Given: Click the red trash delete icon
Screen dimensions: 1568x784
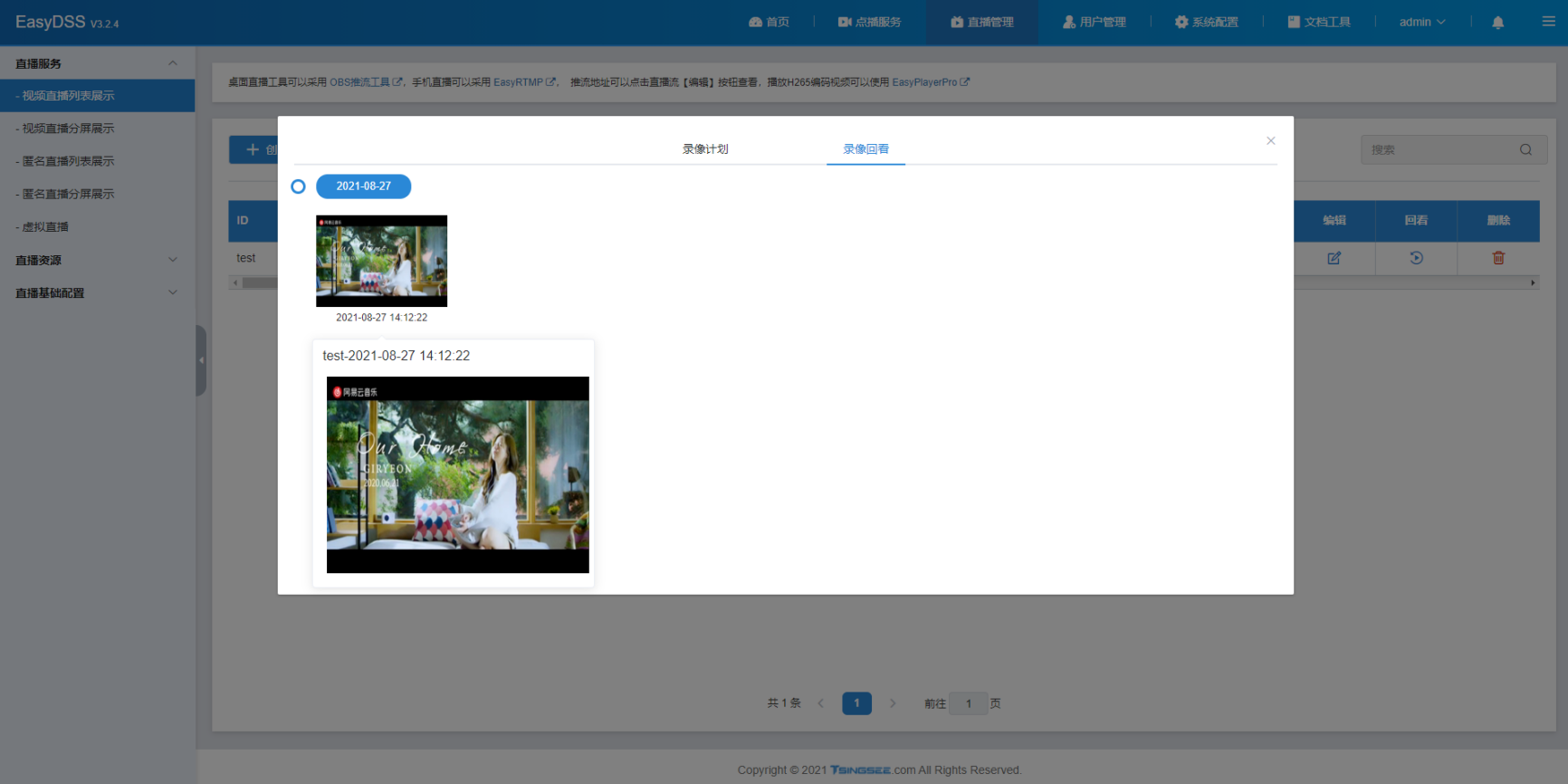Looking at the screenshot, I should click(1498, 258).
